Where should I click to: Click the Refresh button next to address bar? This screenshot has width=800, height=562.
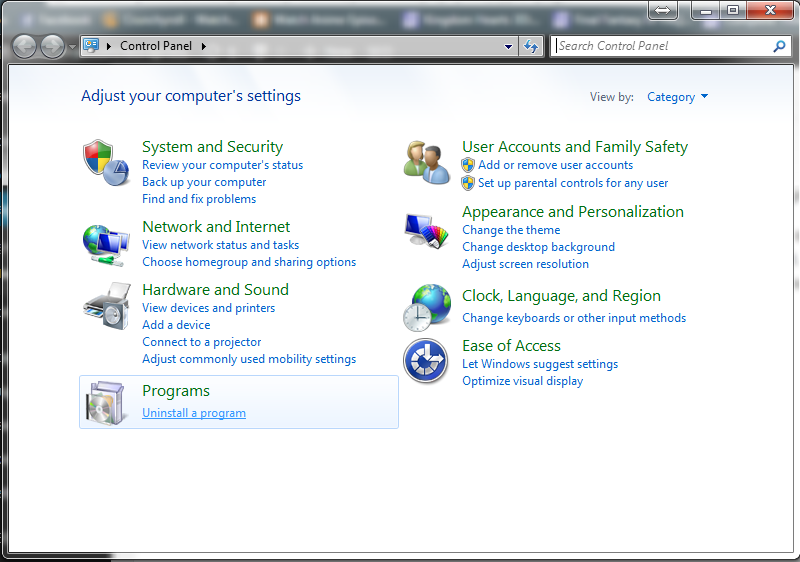(531, 46)
